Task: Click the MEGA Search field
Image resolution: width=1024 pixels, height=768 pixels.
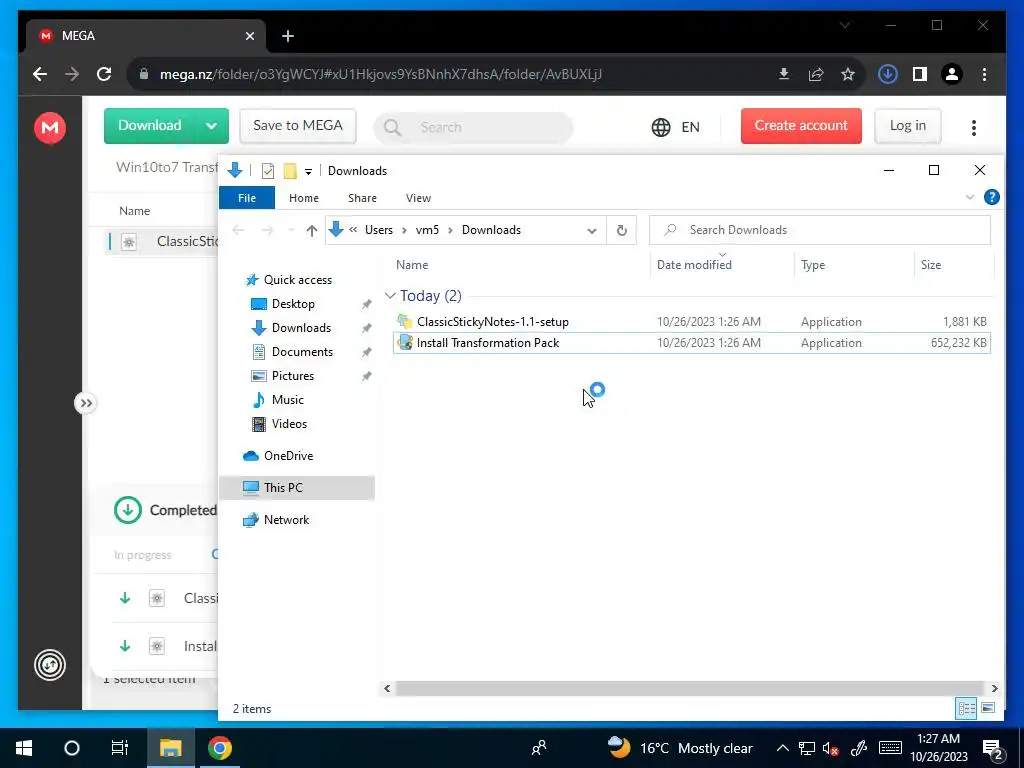Action: (x=473, y=127)
